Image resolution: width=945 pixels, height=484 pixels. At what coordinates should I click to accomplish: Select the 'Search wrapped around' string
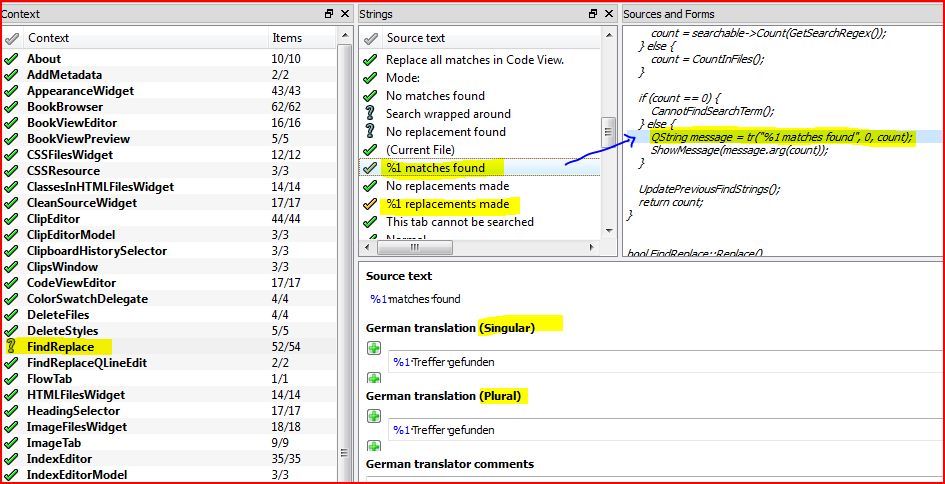click(x=448, y=114)
